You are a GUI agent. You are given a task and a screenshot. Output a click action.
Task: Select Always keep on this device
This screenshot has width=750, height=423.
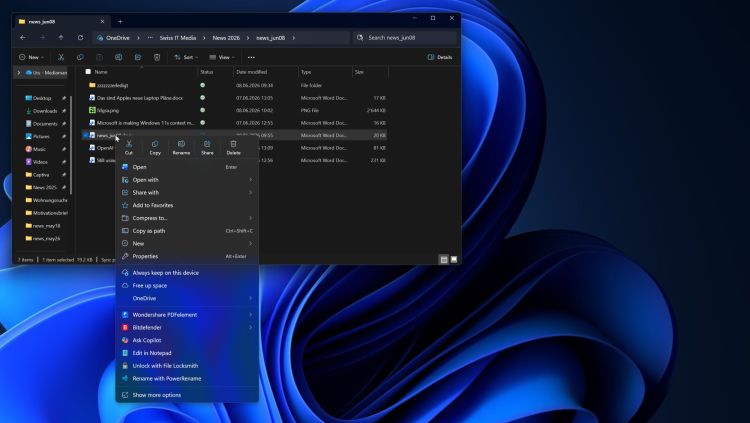coord(187,273)
